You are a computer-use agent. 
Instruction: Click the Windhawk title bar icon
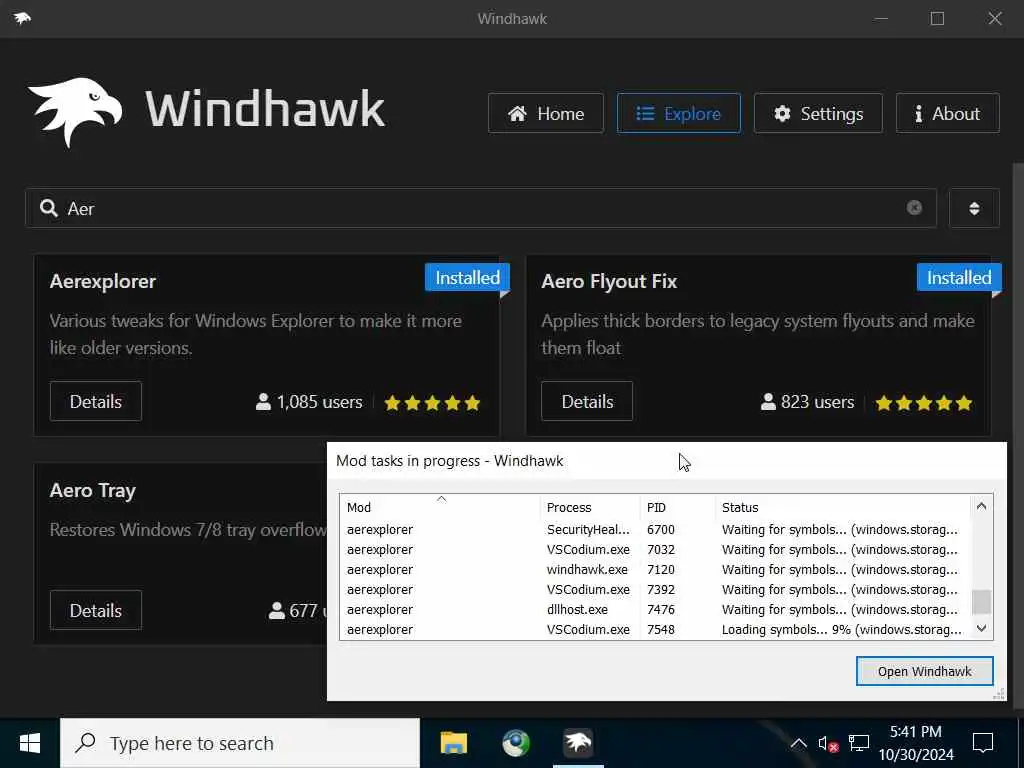22,18
